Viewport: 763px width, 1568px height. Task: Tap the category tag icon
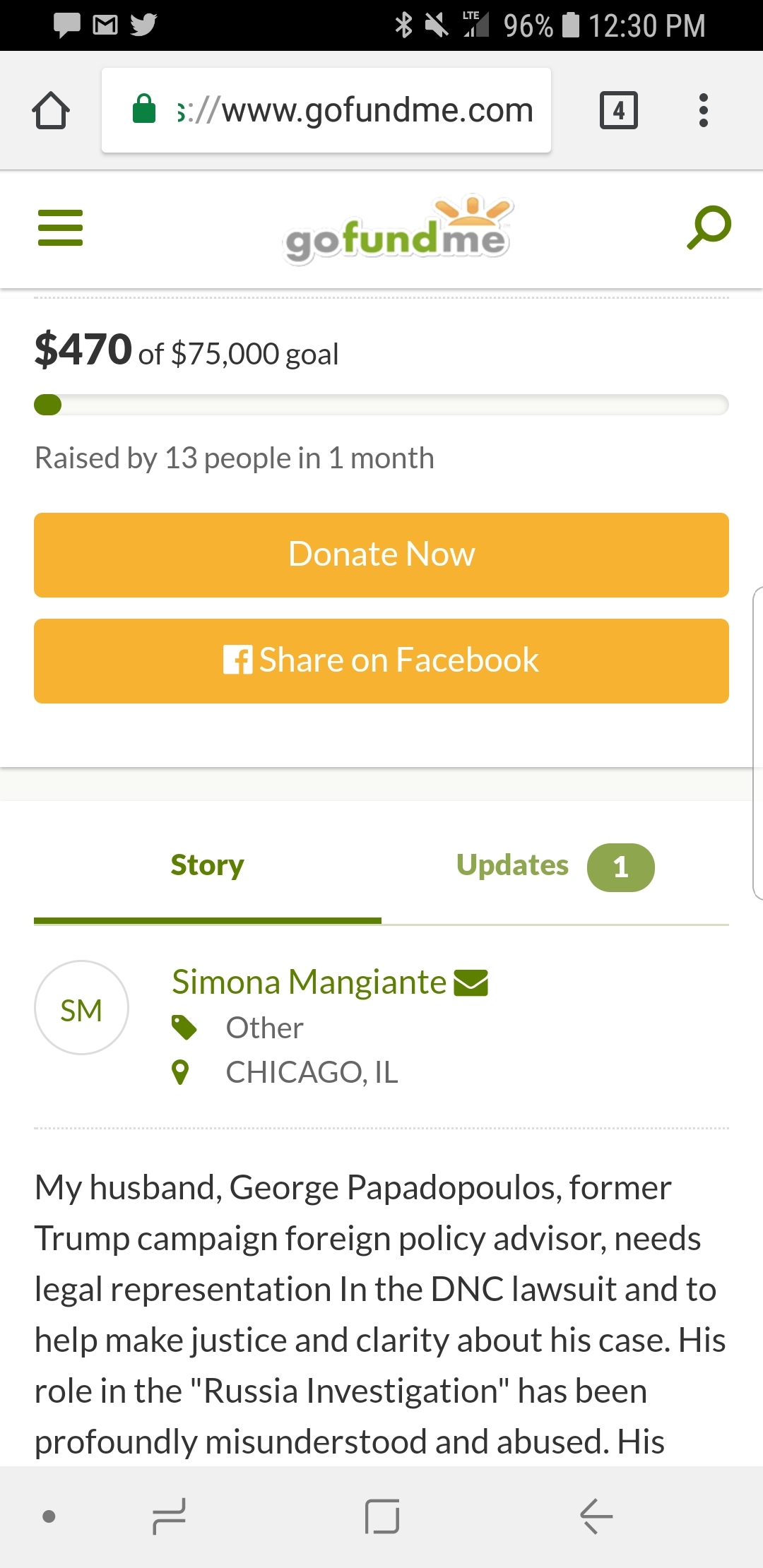point(184,1028)
